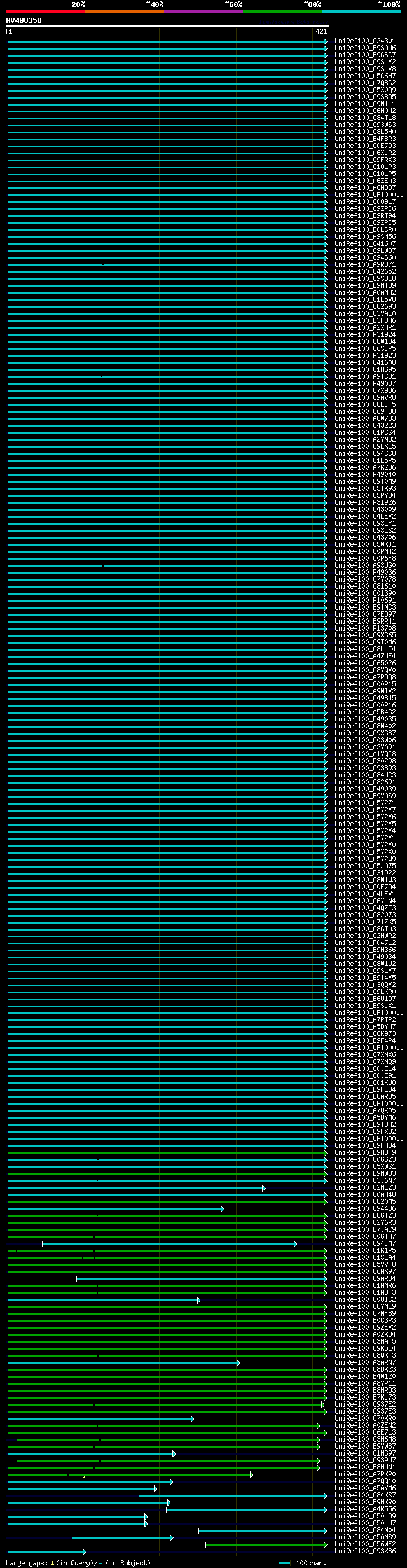
Task: Select the label UniRef100_B8GTZ3
Action: pos(365,1215)
